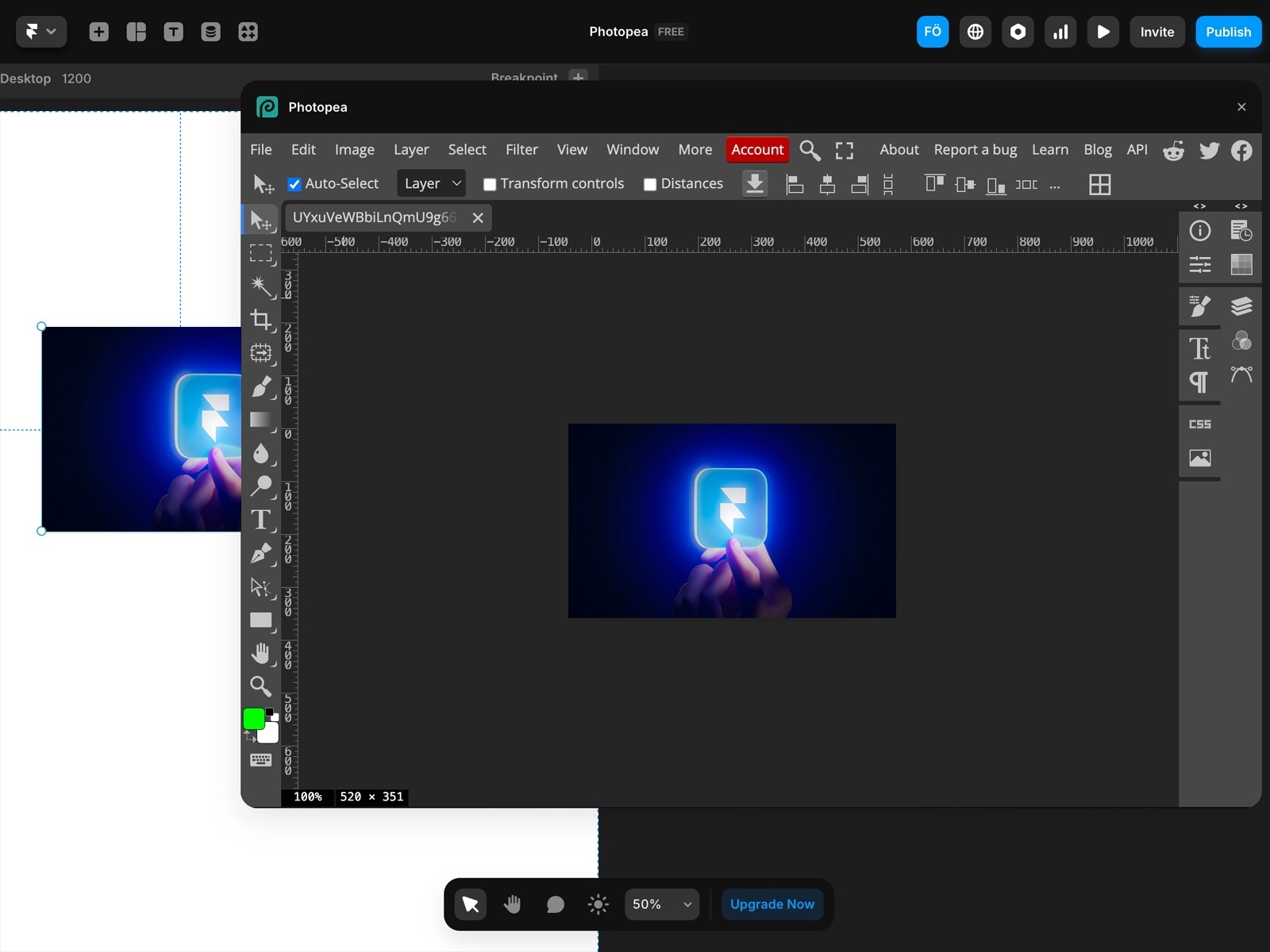Grab the Hand tool for panning

pyautogui.click(x=262, y=653)
